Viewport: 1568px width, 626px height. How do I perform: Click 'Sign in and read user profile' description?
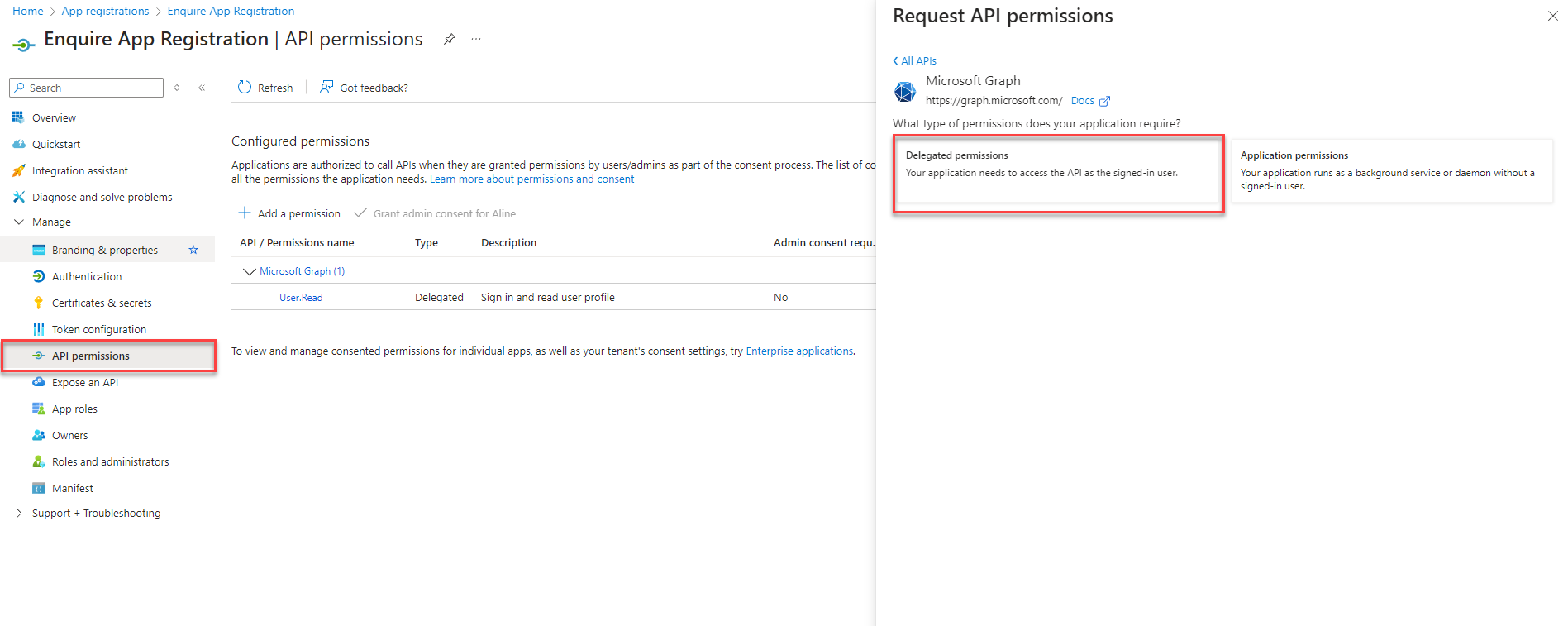click(548, 297)
